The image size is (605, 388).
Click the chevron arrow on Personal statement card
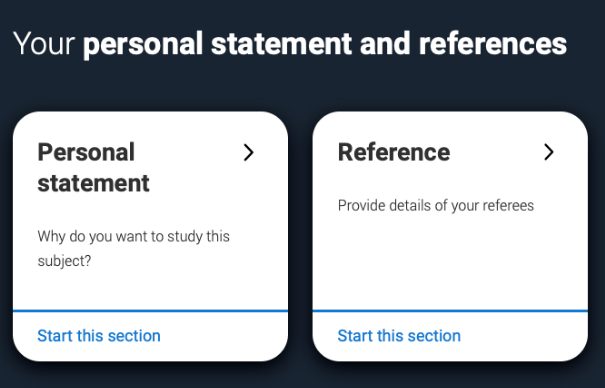coord(249,152)
